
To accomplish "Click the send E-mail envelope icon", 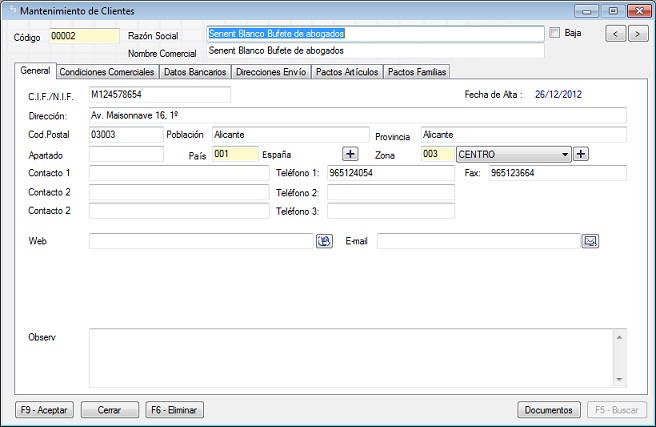I will 590,241.
